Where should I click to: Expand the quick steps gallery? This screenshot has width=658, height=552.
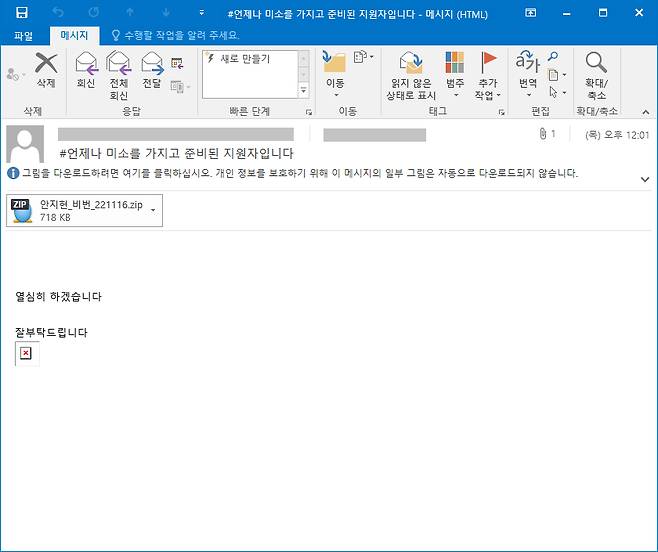[303, 90]
